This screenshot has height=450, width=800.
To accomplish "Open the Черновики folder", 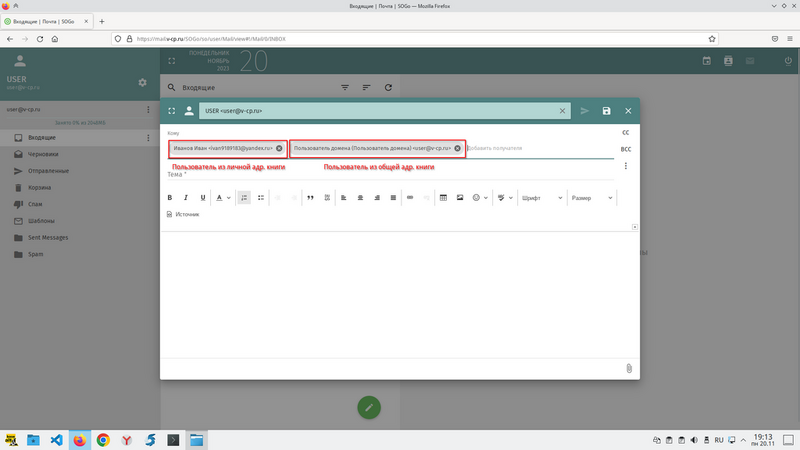I will (x=43, y=155).
